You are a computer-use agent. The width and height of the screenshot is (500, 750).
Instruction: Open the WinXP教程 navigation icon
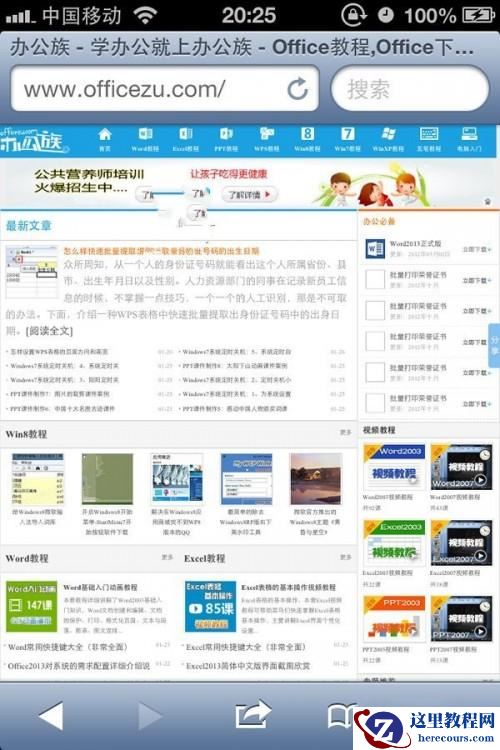tap(388, 139)
